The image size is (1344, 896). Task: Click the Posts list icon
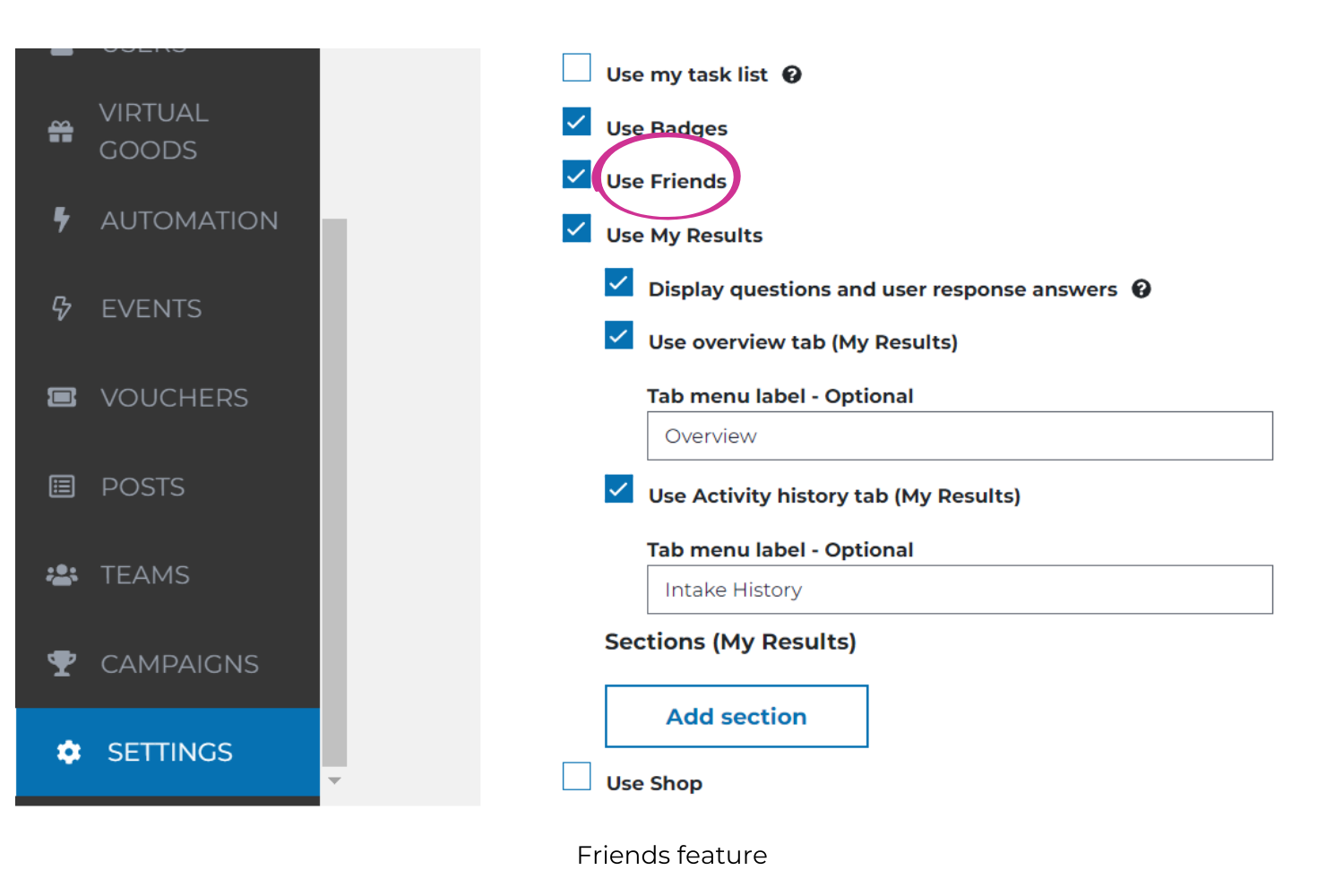pos(62,487)
